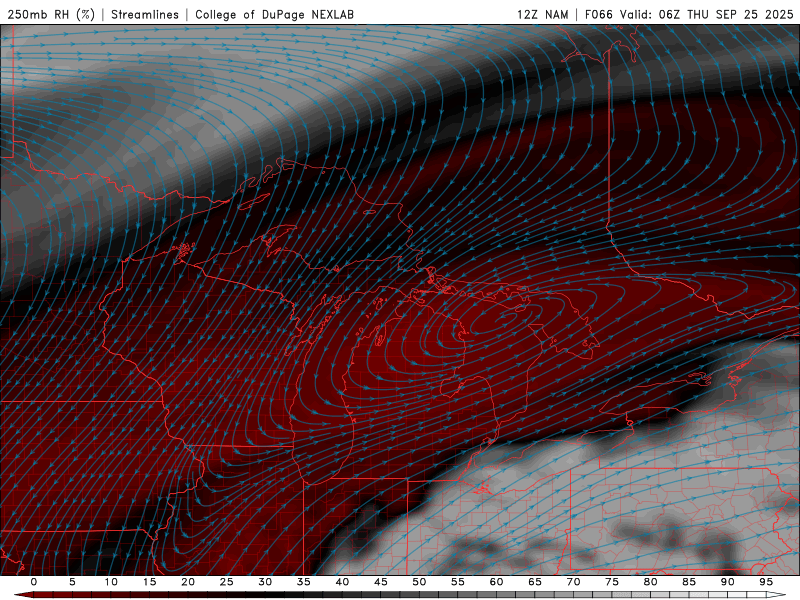Image resolution: width=800 pixels, height=600 pixels.
Task: Click the '250mb RH (%)' title text
Action: 51,14
